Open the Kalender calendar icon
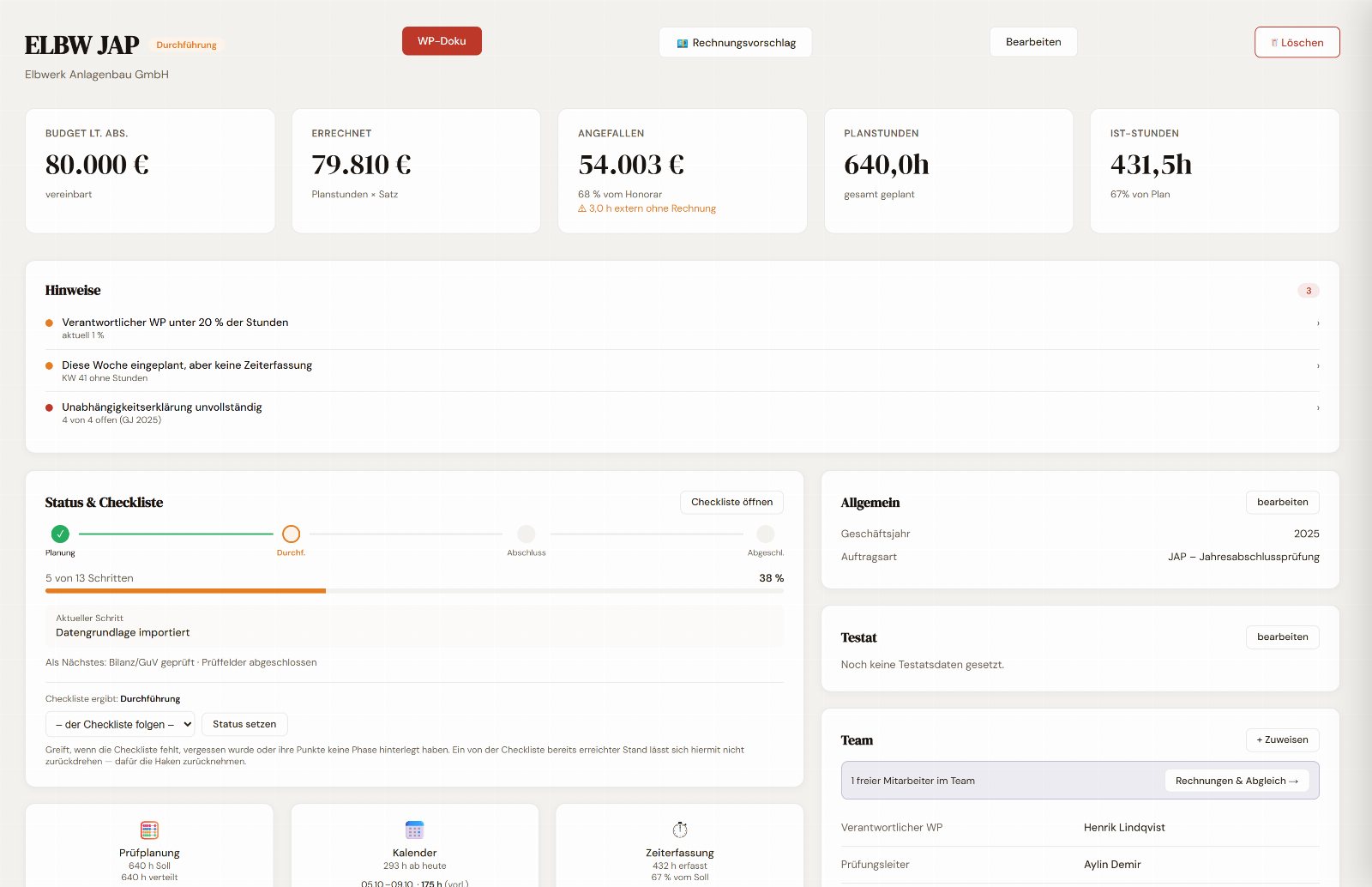This screenshot has width=1372, height=887. point(414,830)
